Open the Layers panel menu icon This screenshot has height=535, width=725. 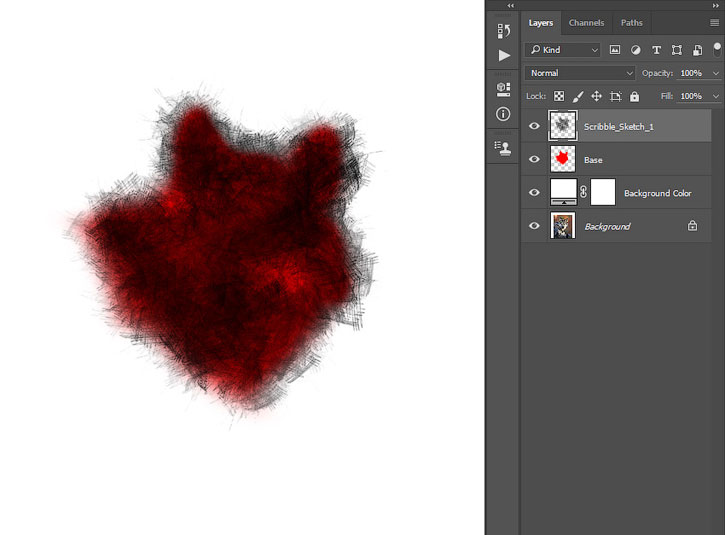[x=714, y=23]
